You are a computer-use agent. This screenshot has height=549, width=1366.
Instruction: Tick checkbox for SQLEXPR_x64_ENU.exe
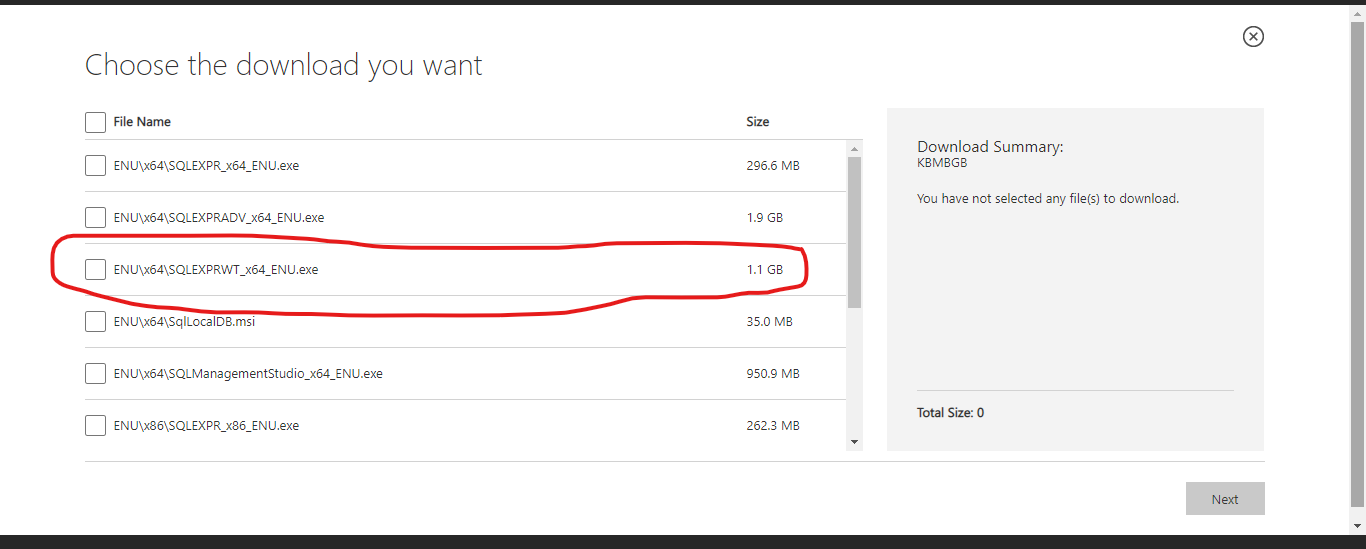[x=95, y=166]
